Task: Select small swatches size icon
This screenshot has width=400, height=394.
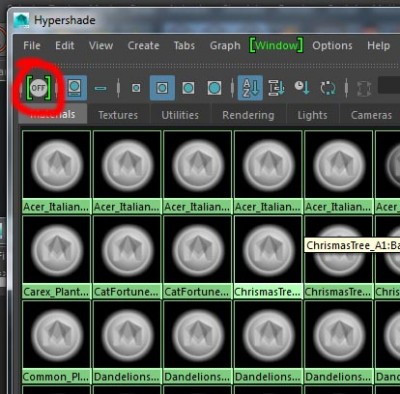Action: pos(136,88)
